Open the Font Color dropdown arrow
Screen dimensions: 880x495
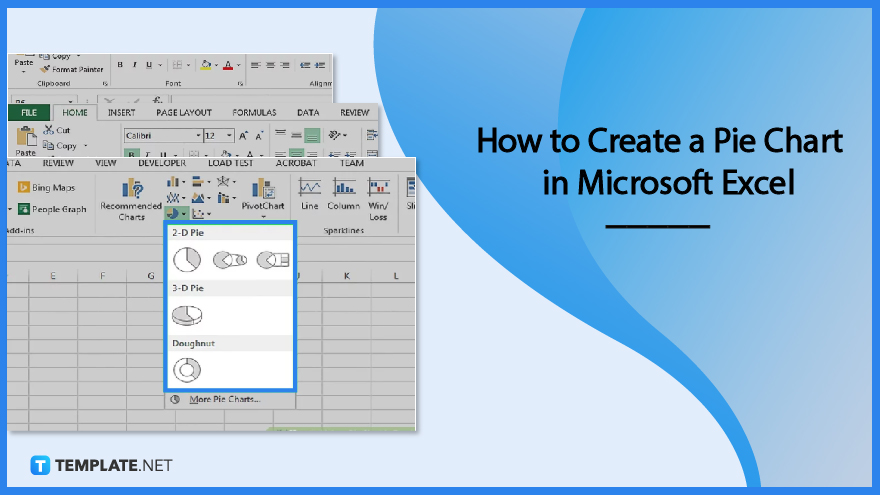pyautogui.click(x=239, y=65)
